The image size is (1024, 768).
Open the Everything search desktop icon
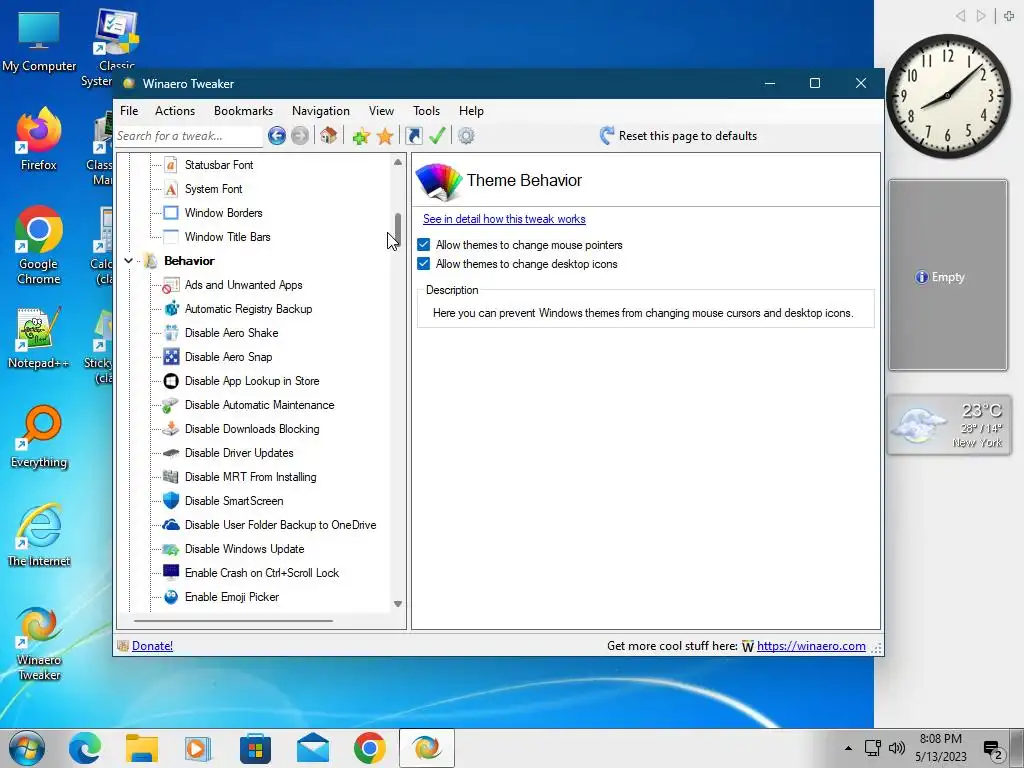[39, 437]
